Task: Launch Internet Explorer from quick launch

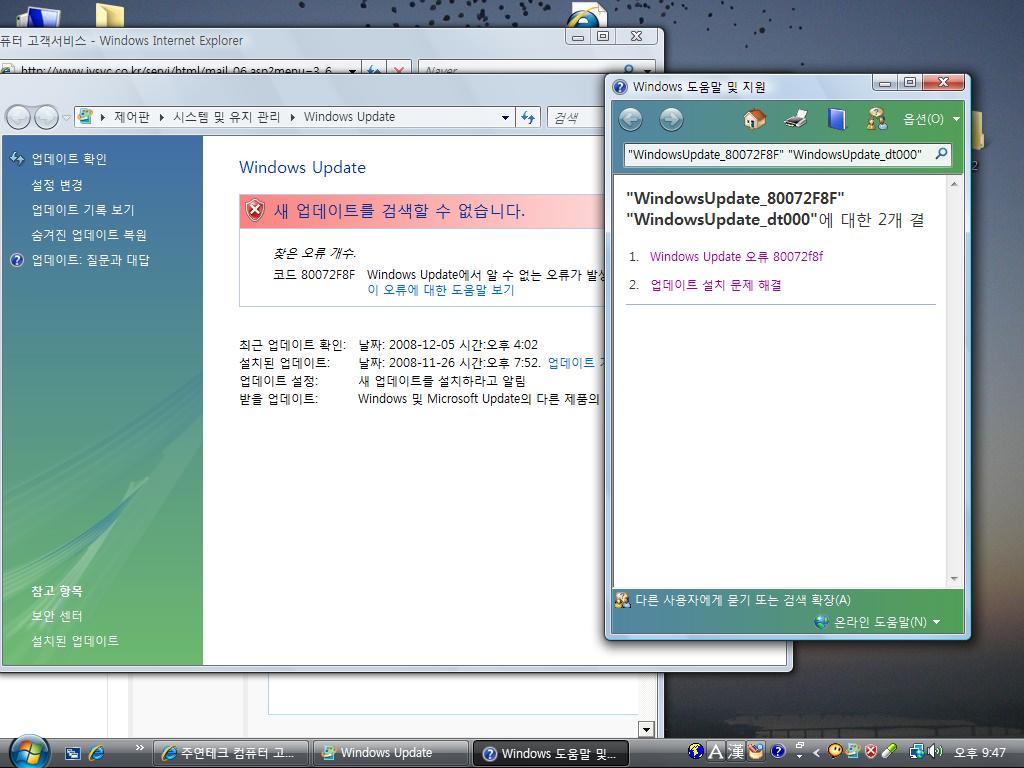Action: click(x=97, y=753)
